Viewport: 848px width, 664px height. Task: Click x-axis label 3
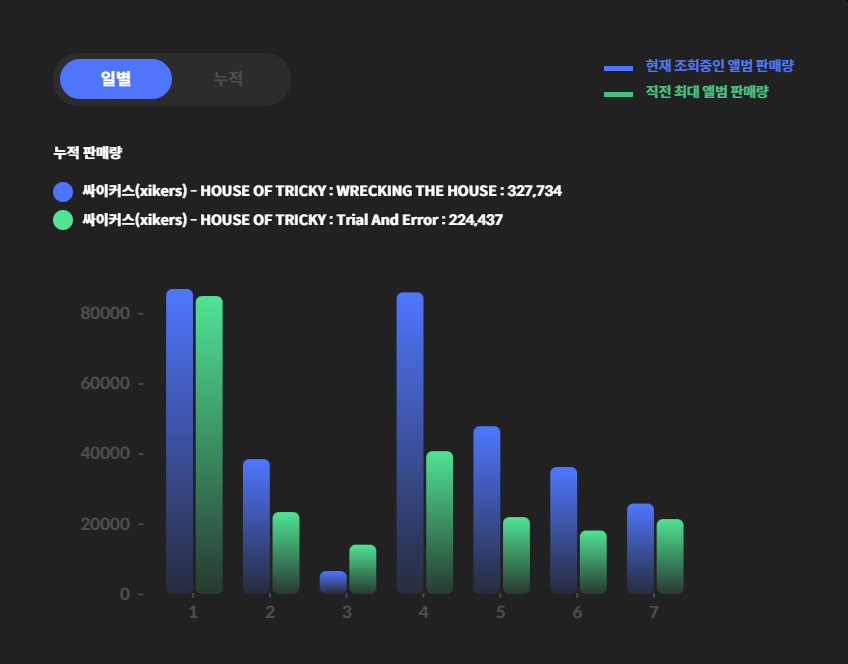point(347,612)
